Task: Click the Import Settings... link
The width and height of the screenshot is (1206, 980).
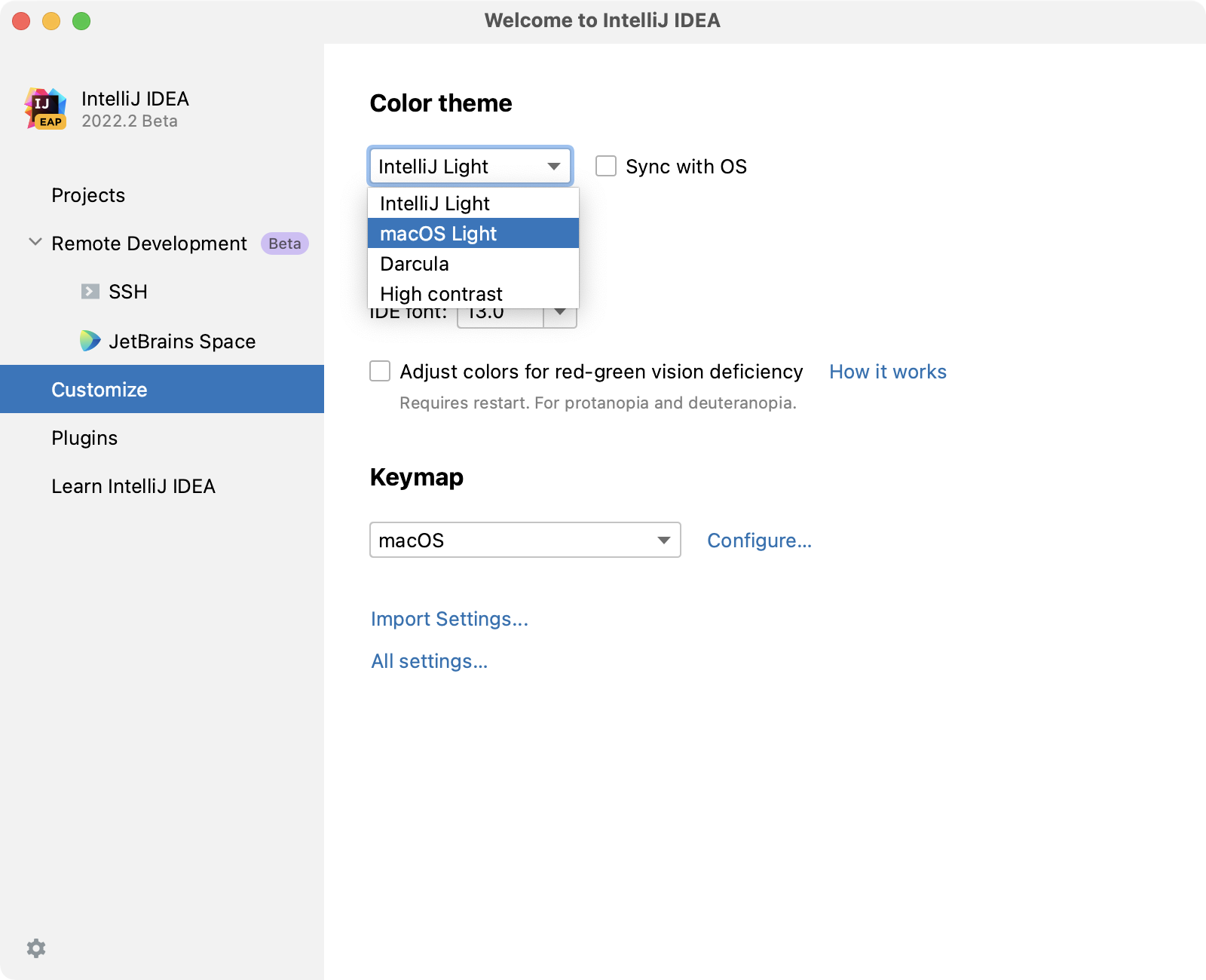Action: tap(449, 619)
